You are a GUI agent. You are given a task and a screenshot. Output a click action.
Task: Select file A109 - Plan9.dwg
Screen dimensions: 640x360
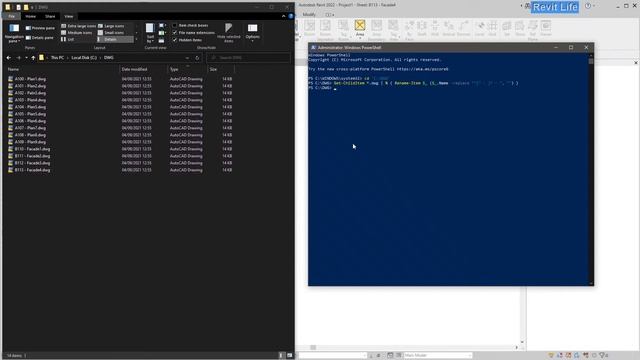point(30,142)
